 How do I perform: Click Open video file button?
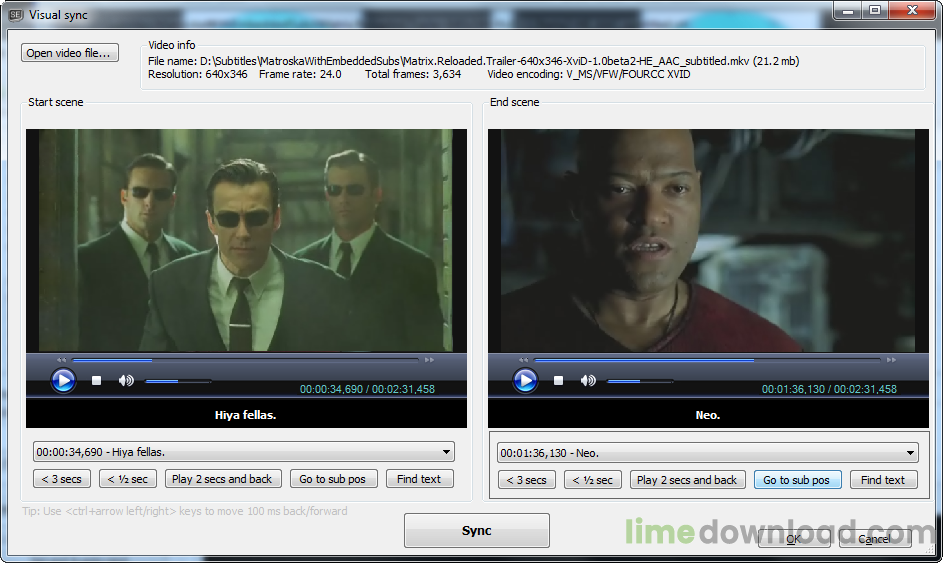click(70, 53)
